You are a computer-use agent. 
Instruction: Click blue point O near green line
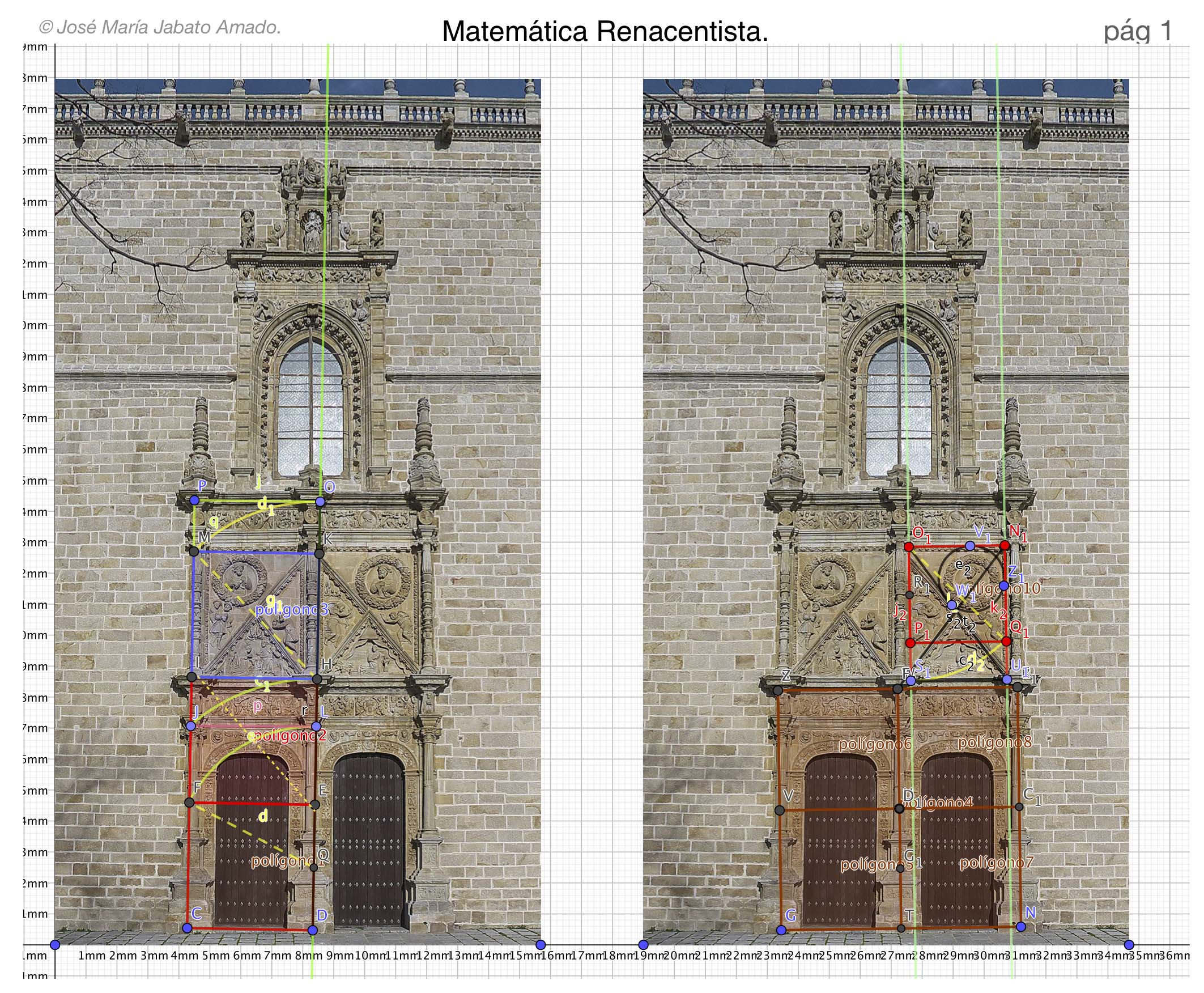[x=320, y=502]
